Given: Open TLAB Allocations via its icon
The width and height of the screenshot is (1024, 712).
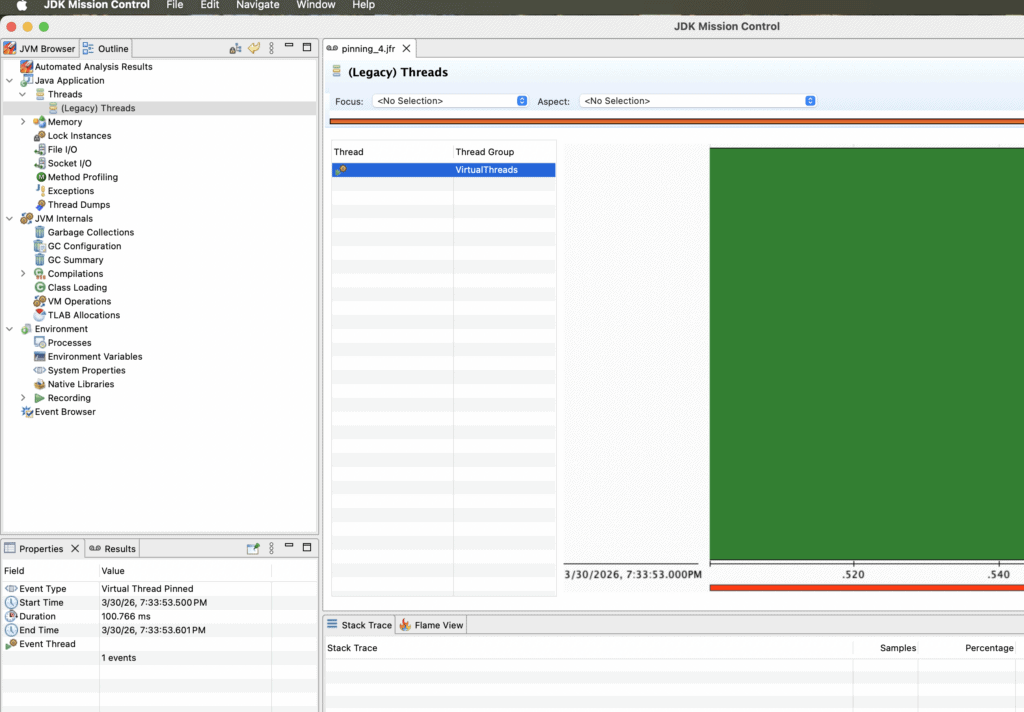Looking at the screenshot, I should 40,315.
